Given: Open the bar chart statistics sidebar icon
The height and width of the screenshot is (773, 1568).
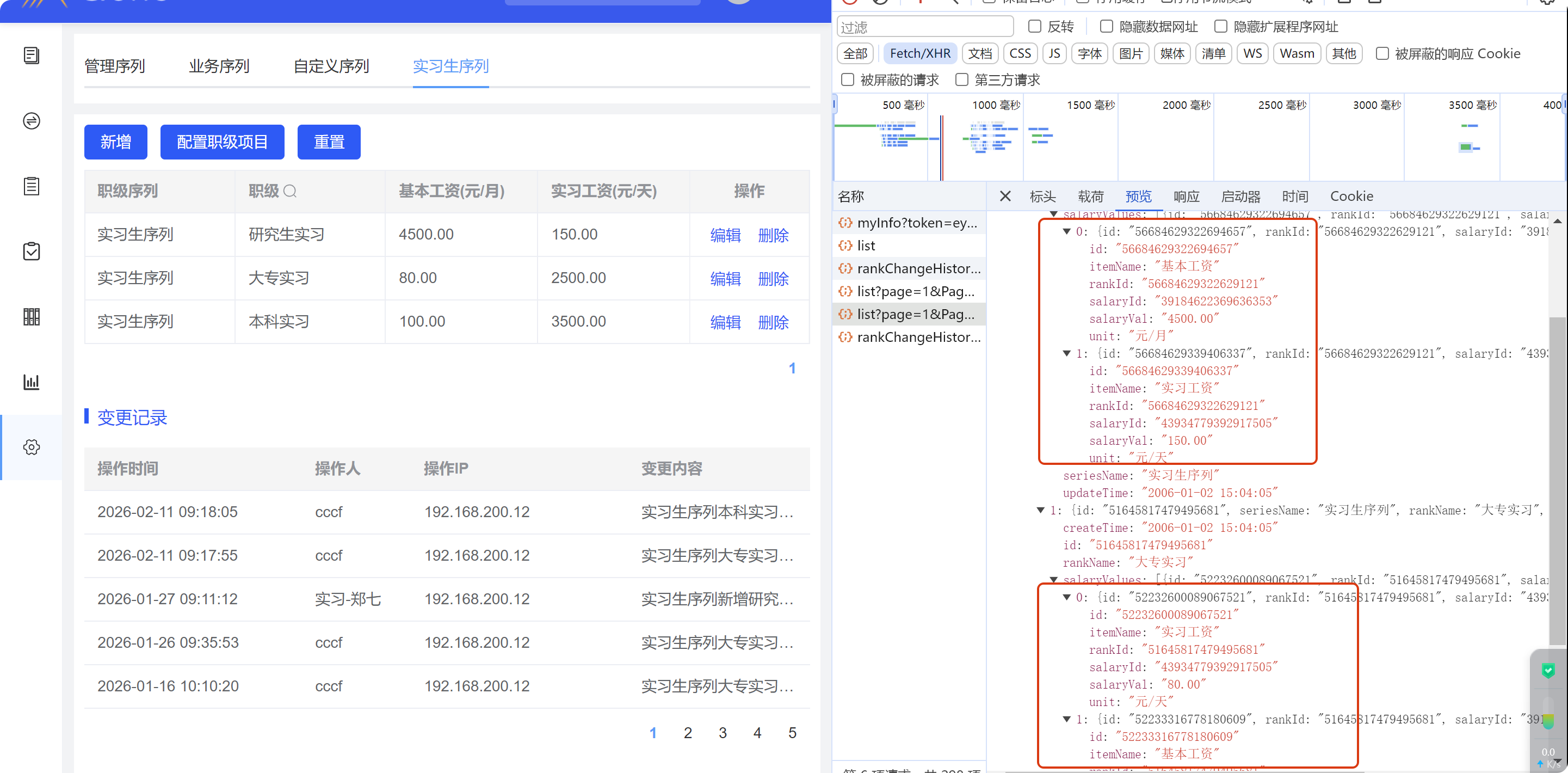Looking at the screenshot, I should click(32, 382).
